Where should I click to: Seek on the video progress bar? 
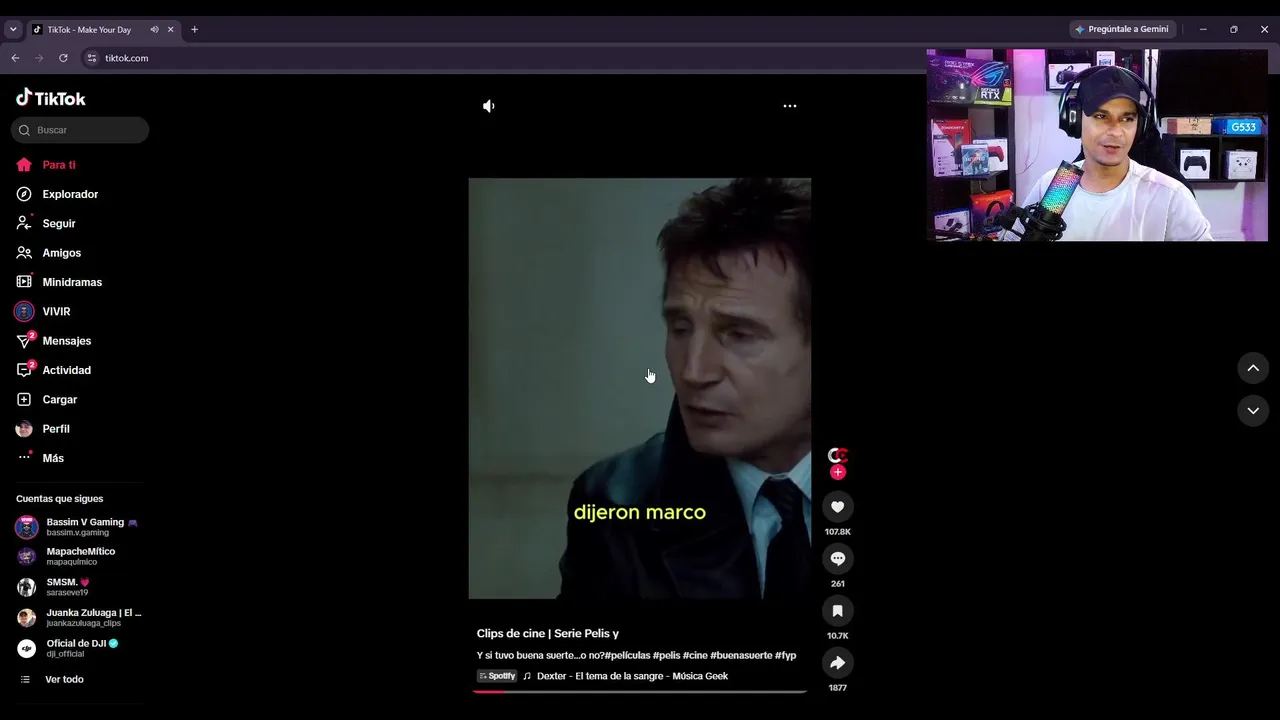[640, 691]
